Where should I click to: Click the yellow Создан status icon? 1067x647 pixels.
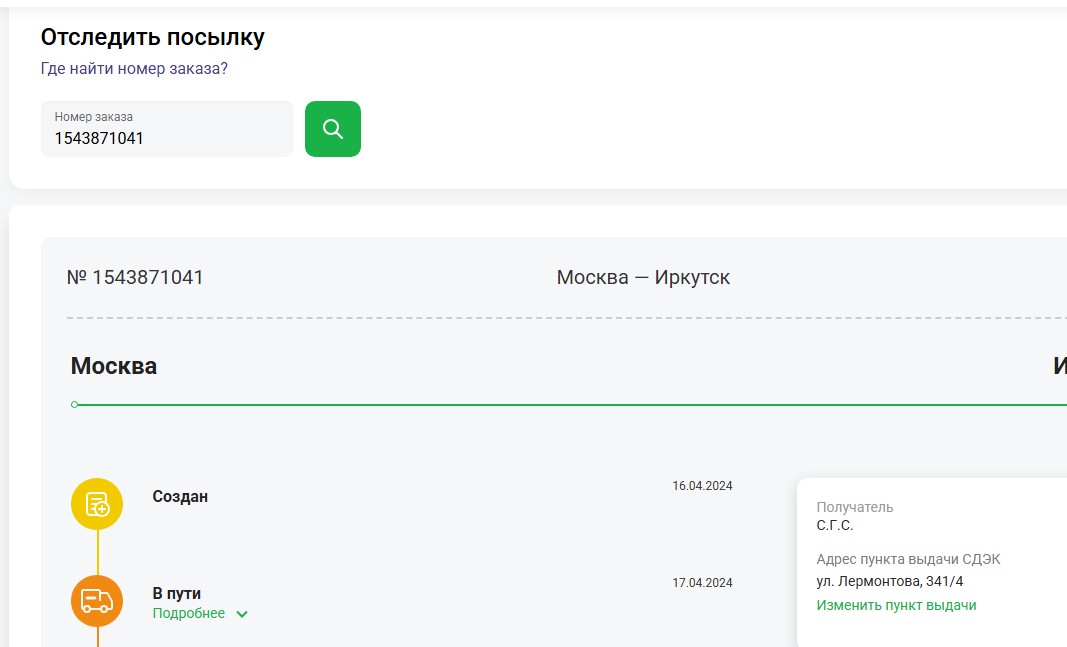pyautogui.click(x=97, y=504)
